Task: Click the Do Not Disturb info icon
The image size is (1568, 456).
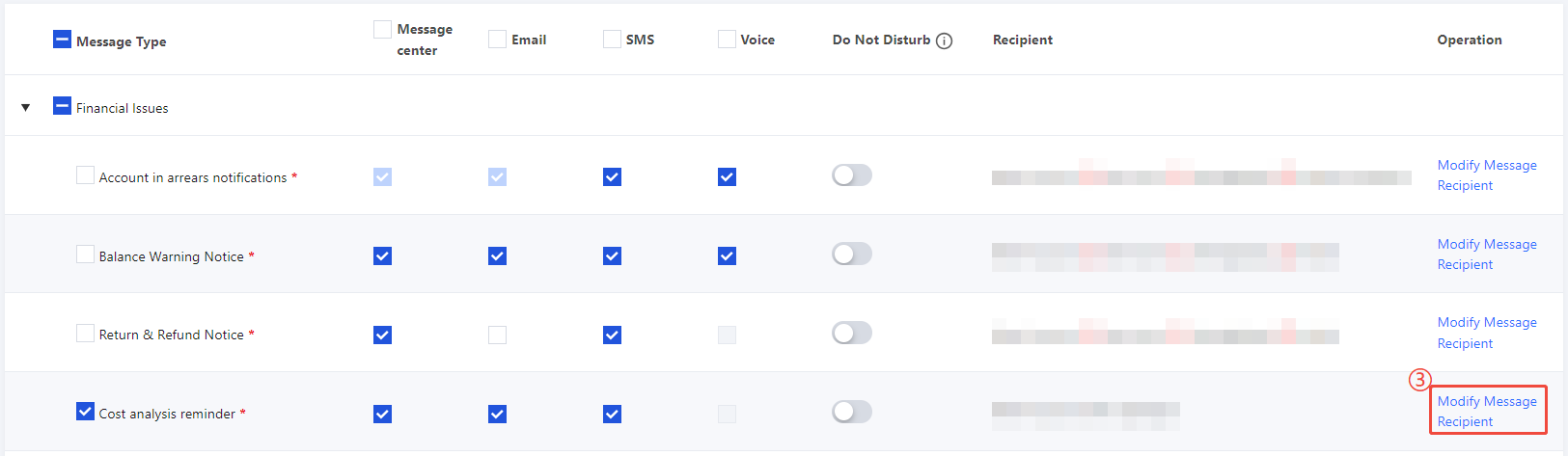Action: pyautogui.click(x=945, y=40)
